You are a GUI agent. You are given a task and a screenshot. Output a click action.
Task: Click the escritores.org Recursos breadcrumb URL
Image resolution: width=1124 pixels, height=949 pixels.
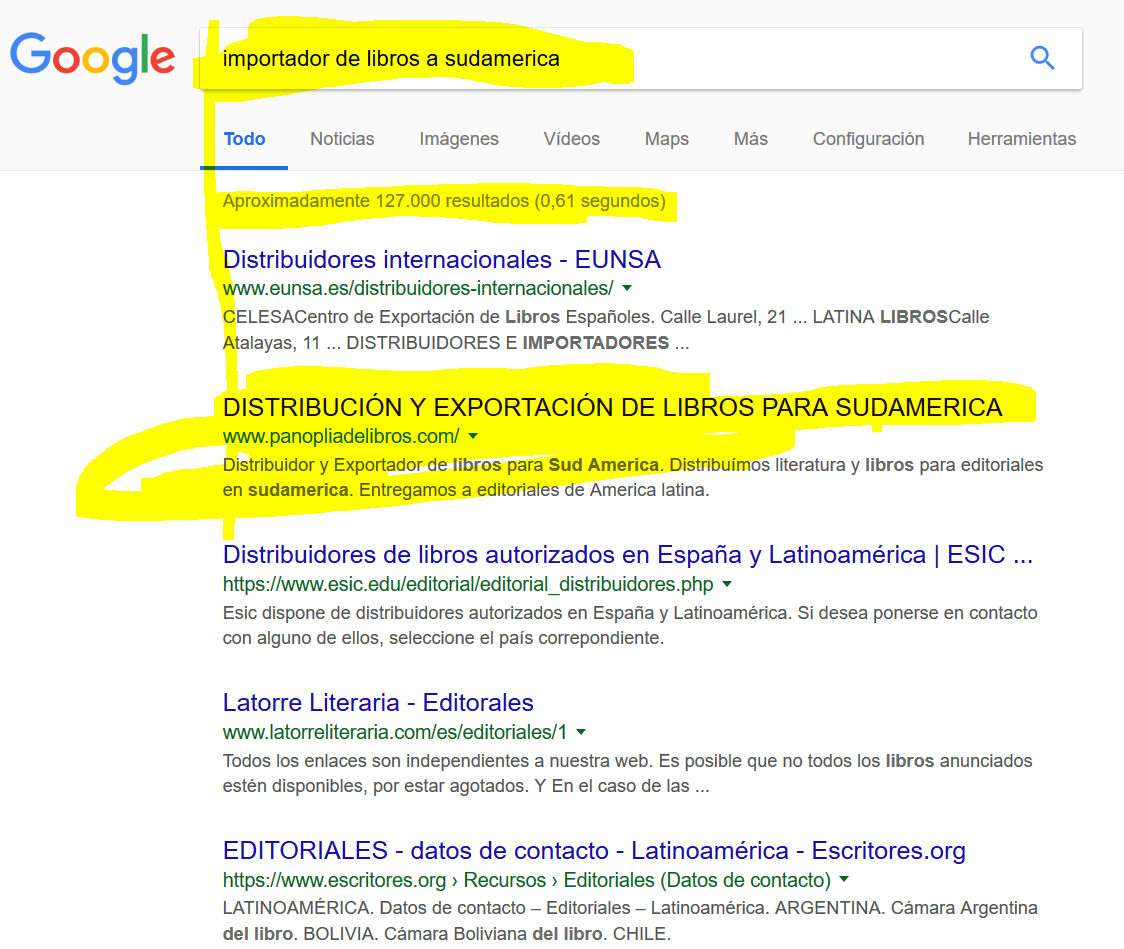tap(527, 879)
